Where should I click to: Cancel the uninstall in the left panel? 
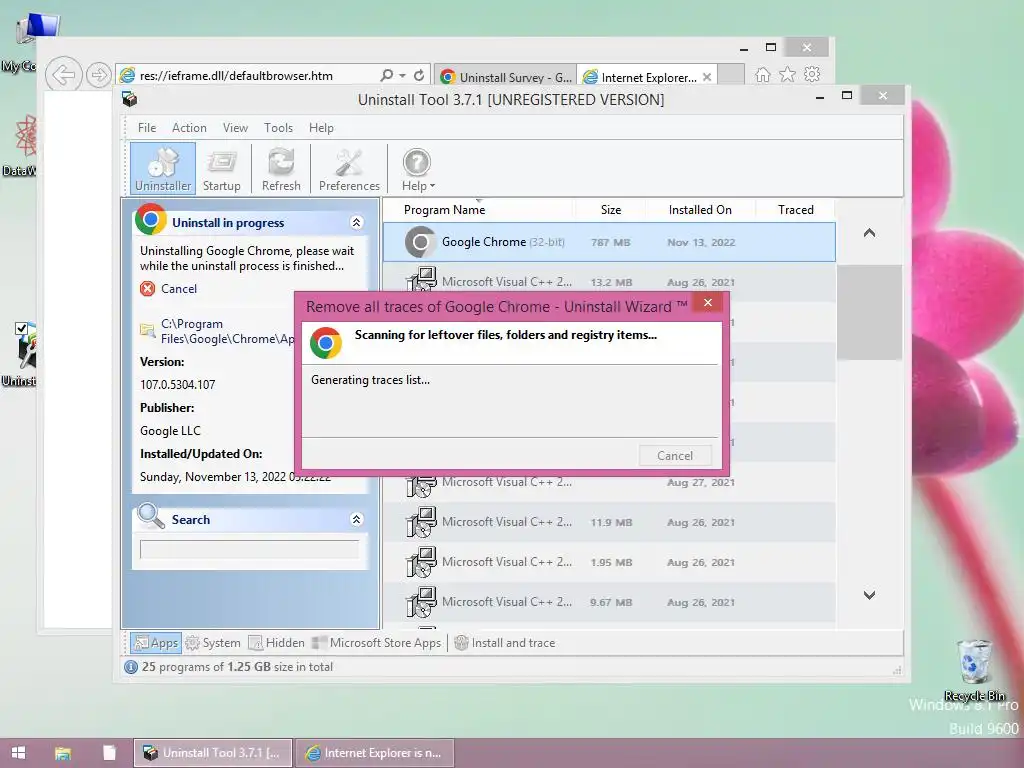tap(178, 289)
